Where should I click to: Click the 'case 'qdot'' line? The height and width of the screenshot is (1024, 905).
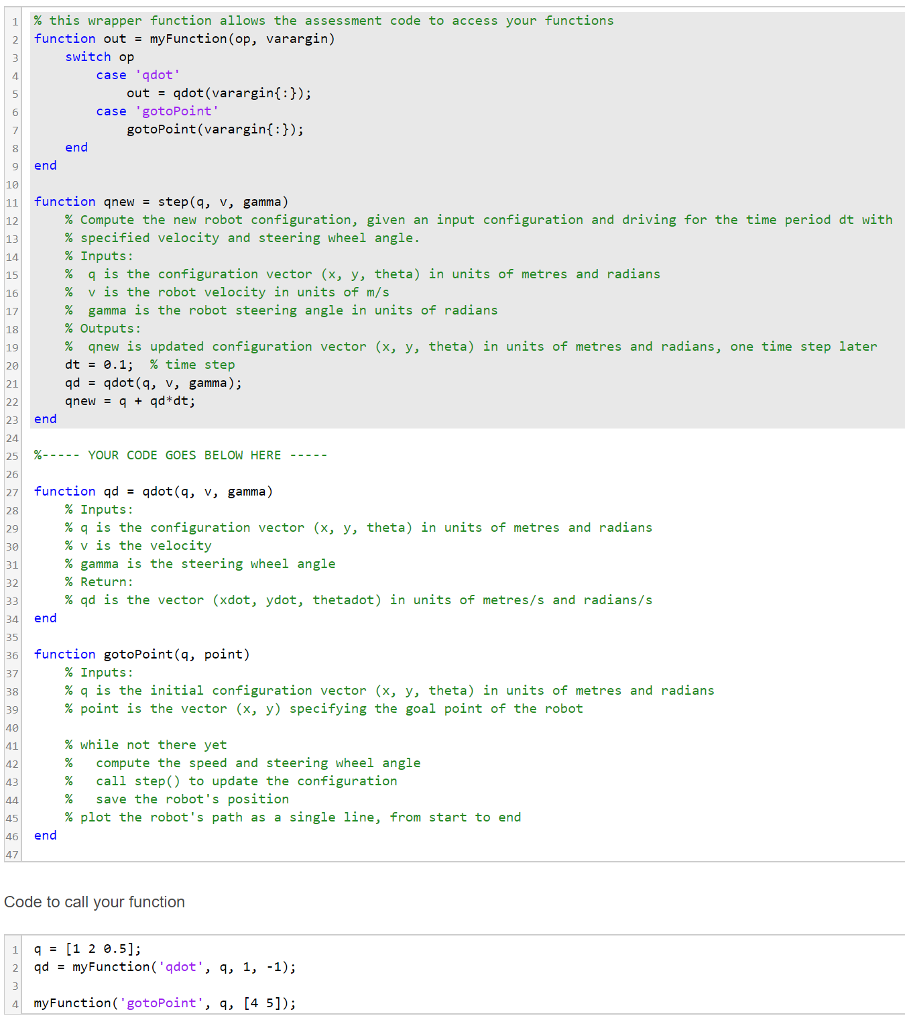138,75
